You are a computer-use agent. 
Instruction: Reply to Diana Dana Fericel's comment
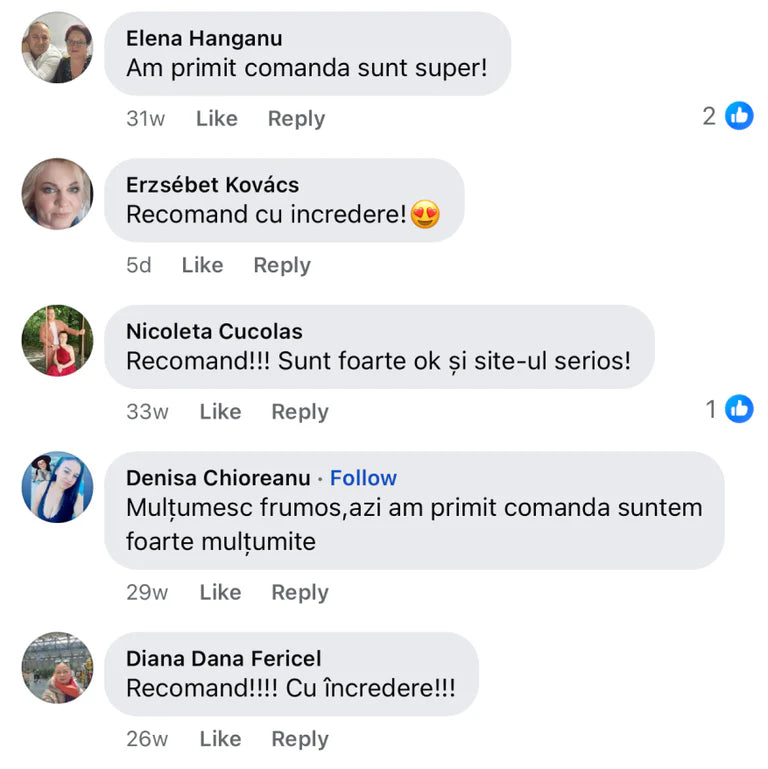coord(300,739)
